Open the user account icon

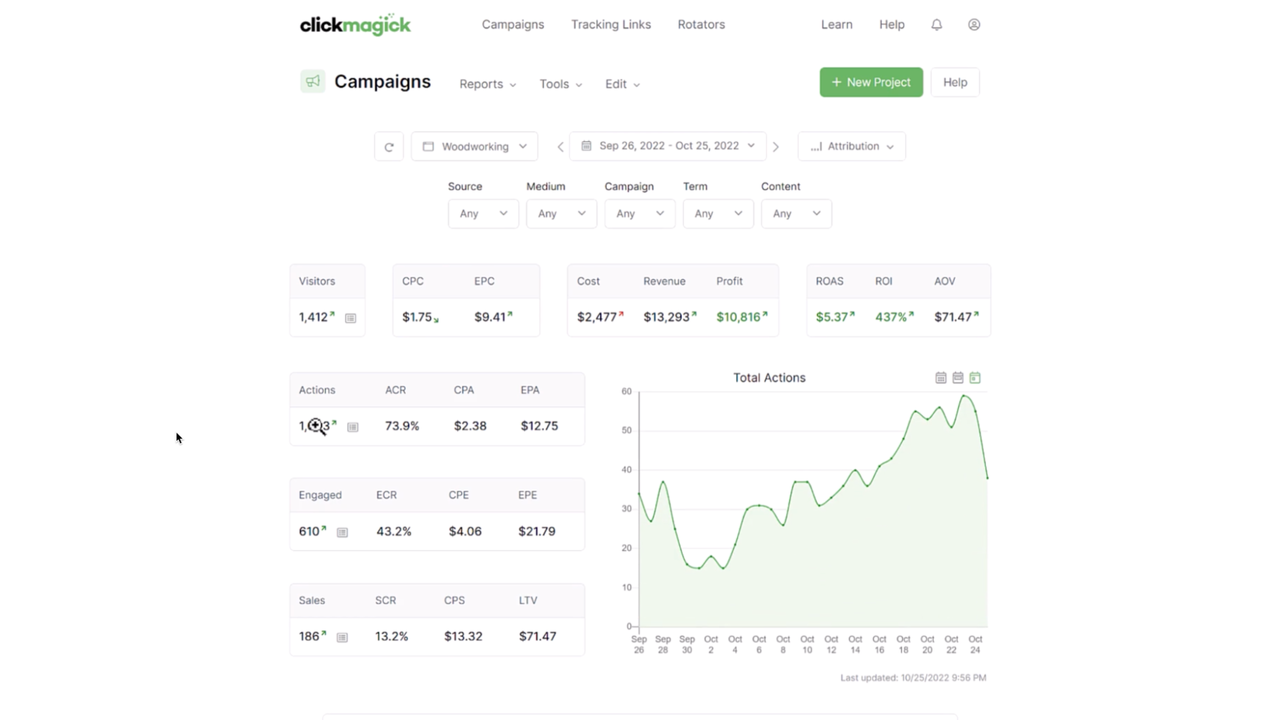[974, 25]
